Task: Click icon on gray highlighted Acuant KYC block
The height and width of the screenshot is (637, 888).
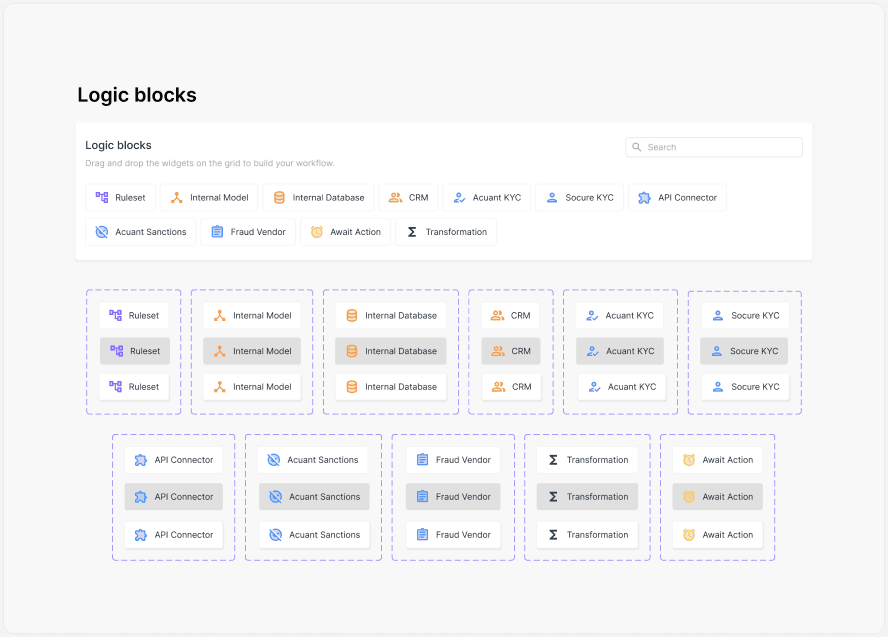Action: 592,351
